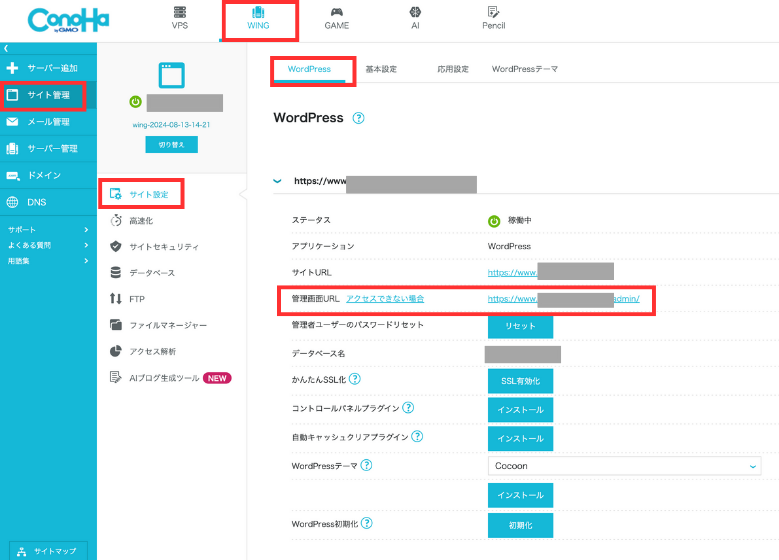This screenshot has height=560, width=779.
Task: Click the リセット password button
Action: (520, 326)
